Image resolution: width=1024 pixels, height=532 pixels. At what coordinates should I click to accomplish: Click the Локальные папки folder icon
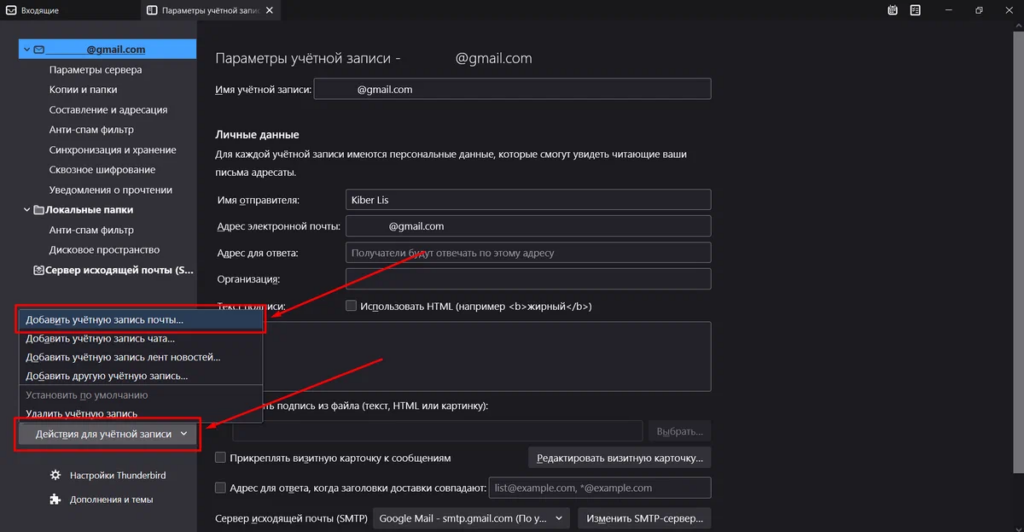(x=39, y=210)
